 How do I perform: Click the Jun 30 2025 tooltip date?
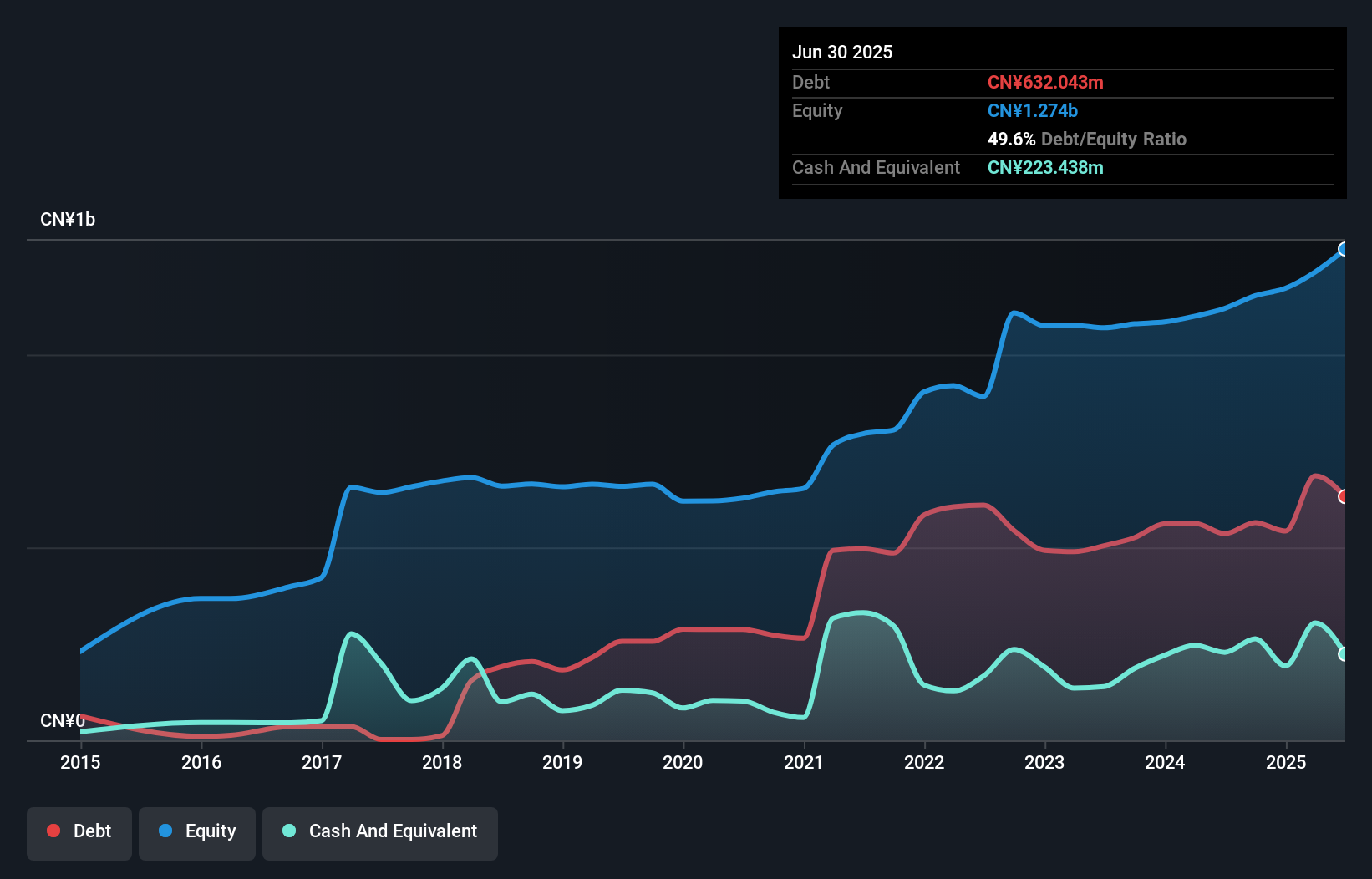842,52
